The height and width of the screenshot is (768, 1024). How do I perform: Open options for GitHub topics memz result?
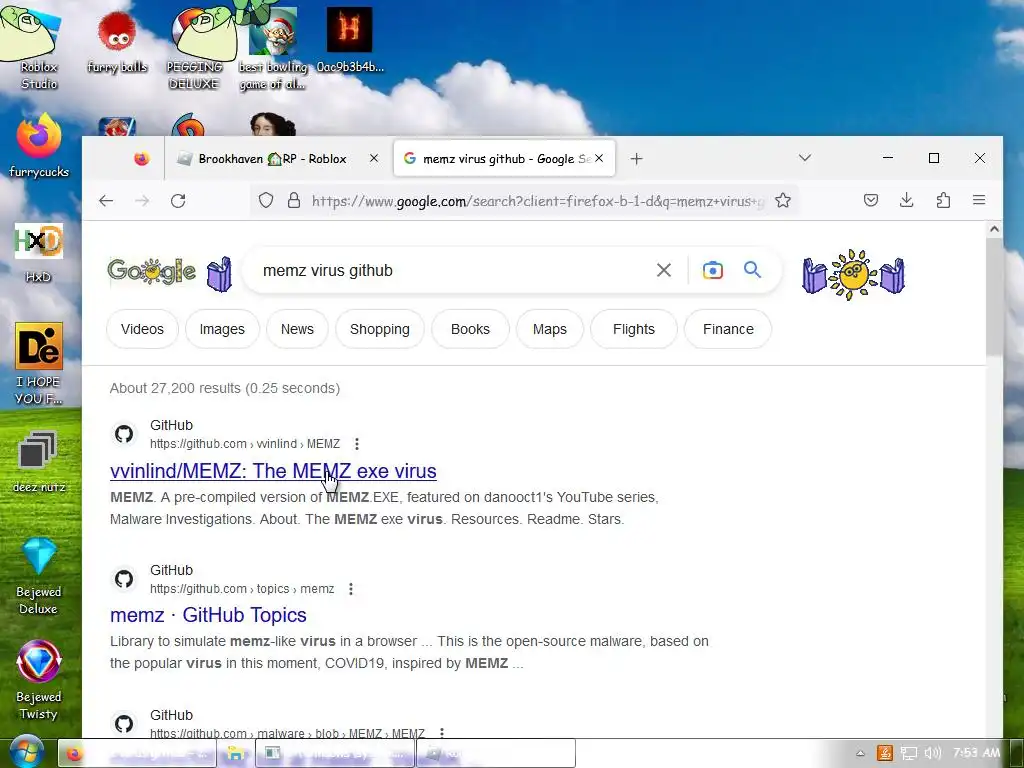pos(351,589)
